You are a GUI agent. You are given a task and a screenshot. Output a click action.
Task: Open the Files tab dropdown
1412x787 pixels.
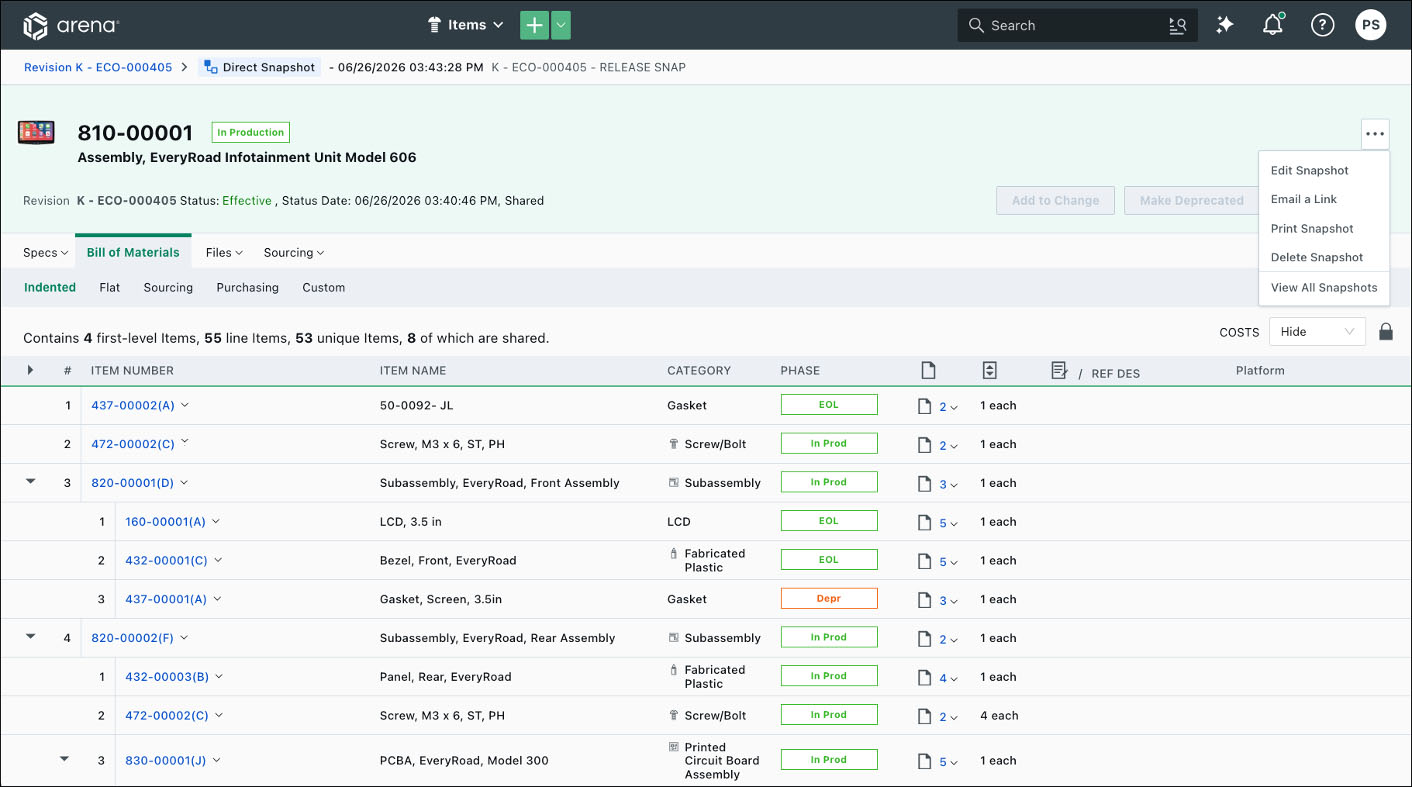pyautogui.click(x=224, y=253)
